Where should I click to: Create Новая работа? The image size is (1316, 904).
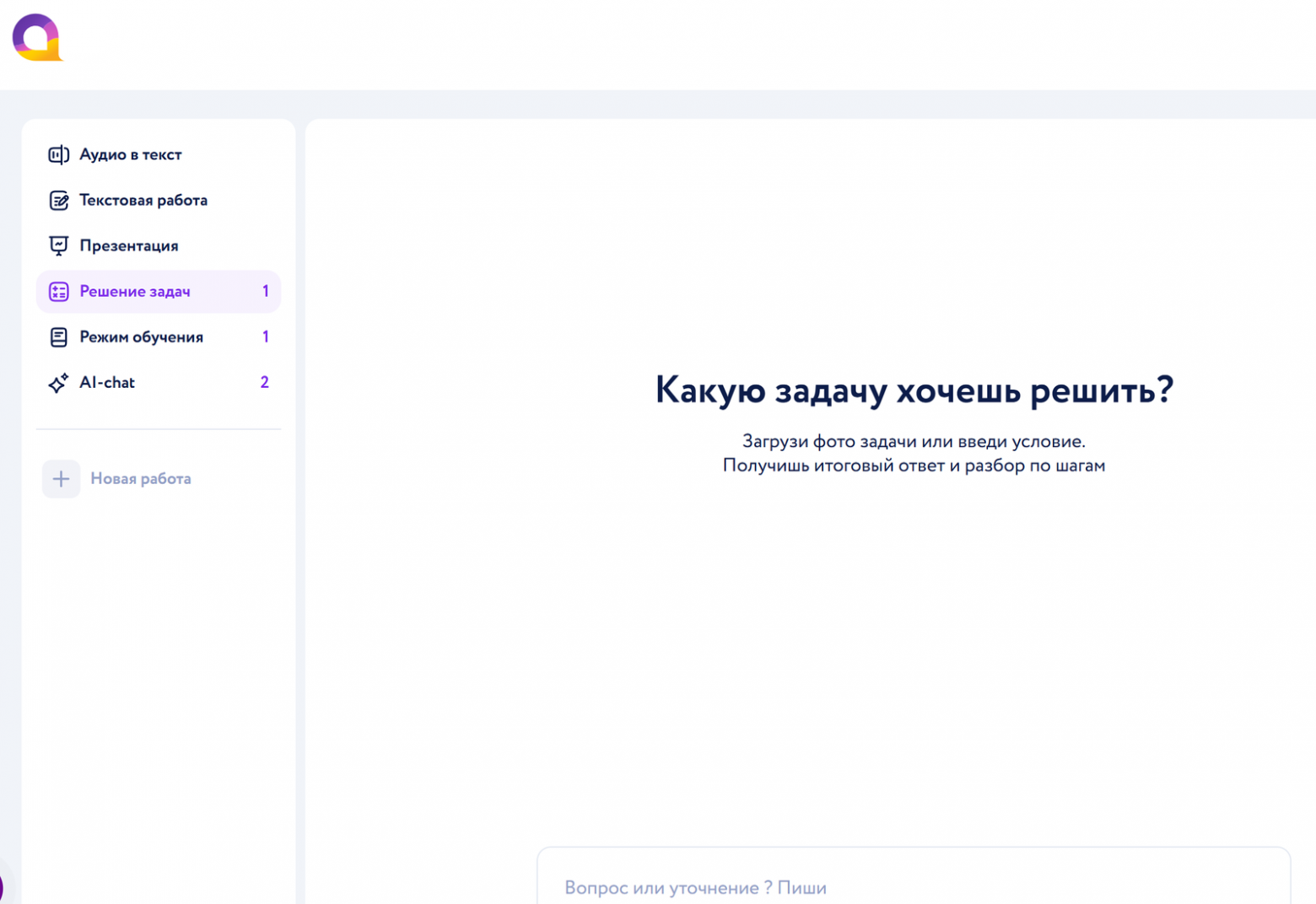[117, 479]
